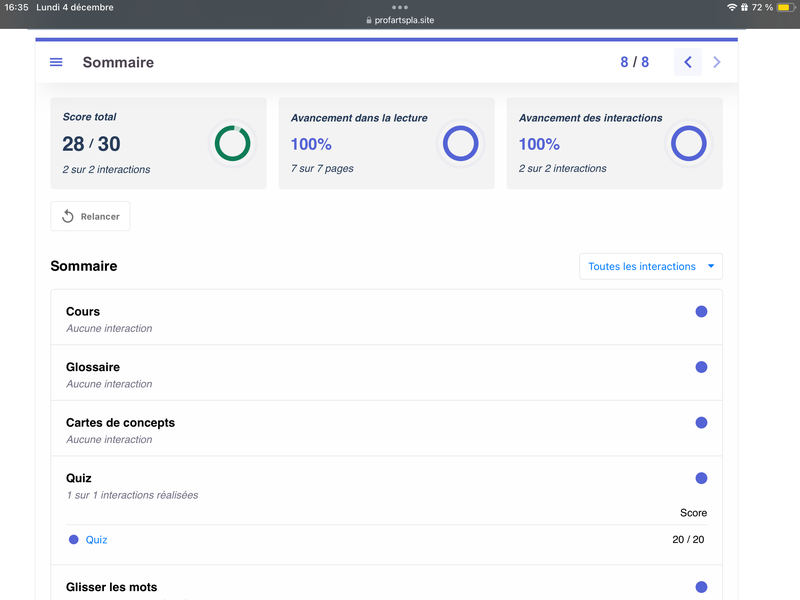The width and height of the screenshot is (800, 600).
Task: Open the Glossaire section entry
Action: coord(93,367)
